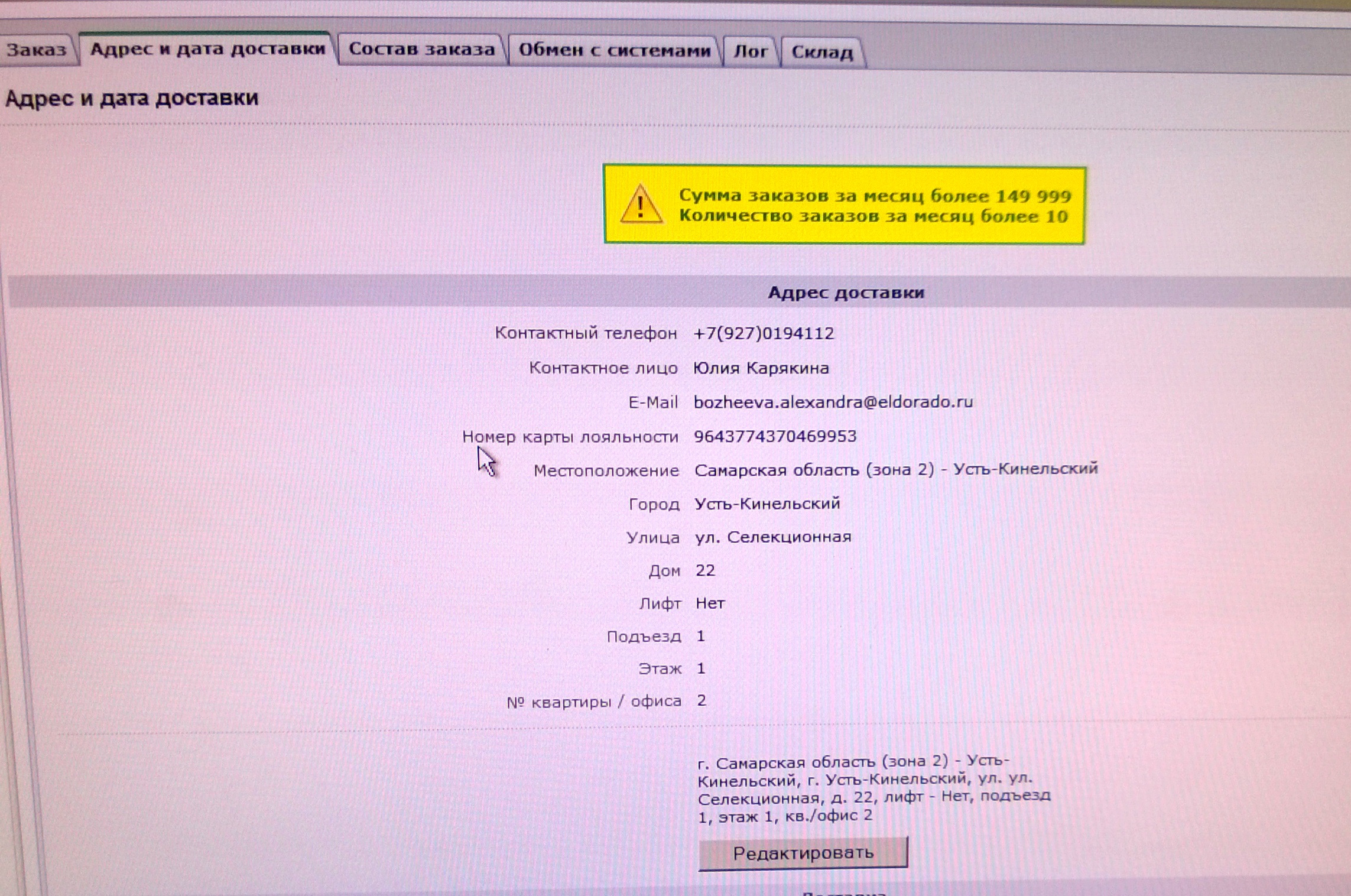Viewport: 1351px width, 896px height.
Task: Click the Лифт value Нет
Action: 710,603
